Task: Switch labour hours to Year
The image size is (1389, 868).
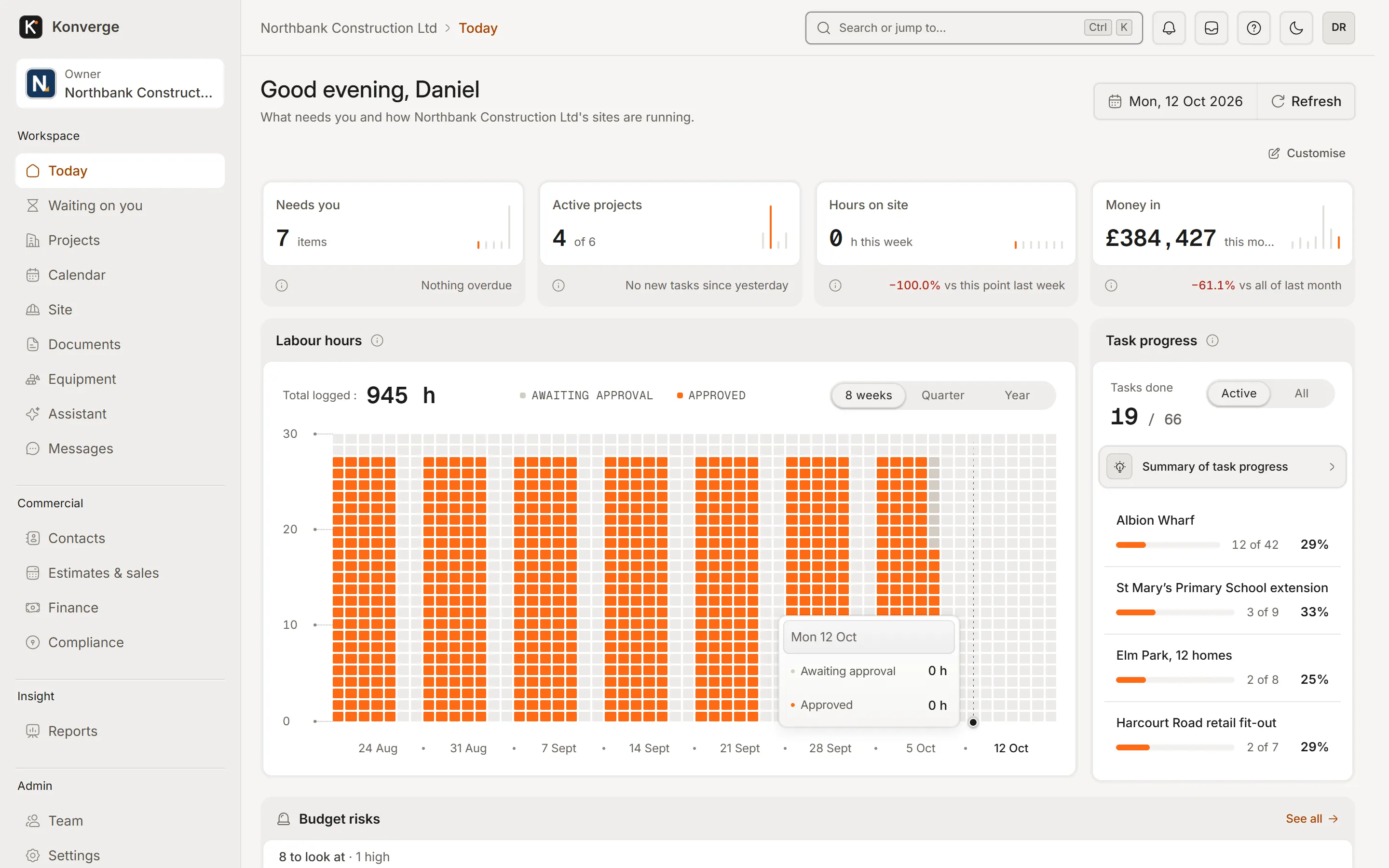Action: pos(1017,395)
